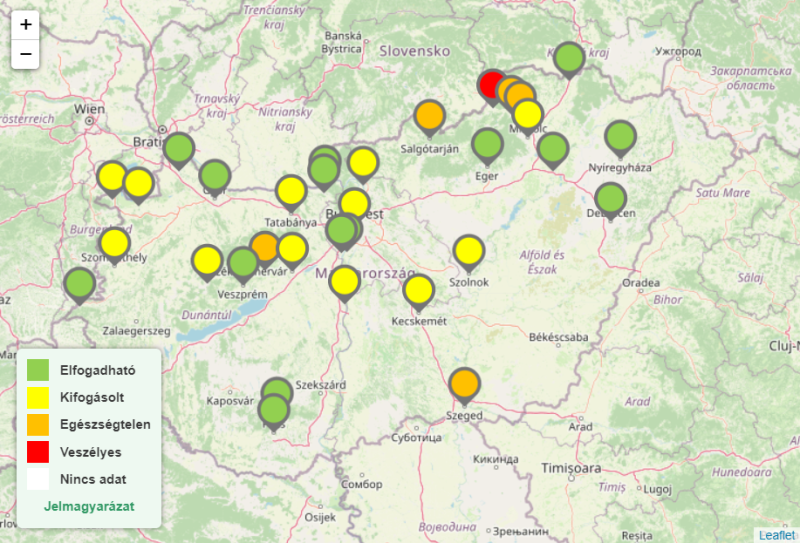Click the green marker in the northeast corner near Košice

569,59
